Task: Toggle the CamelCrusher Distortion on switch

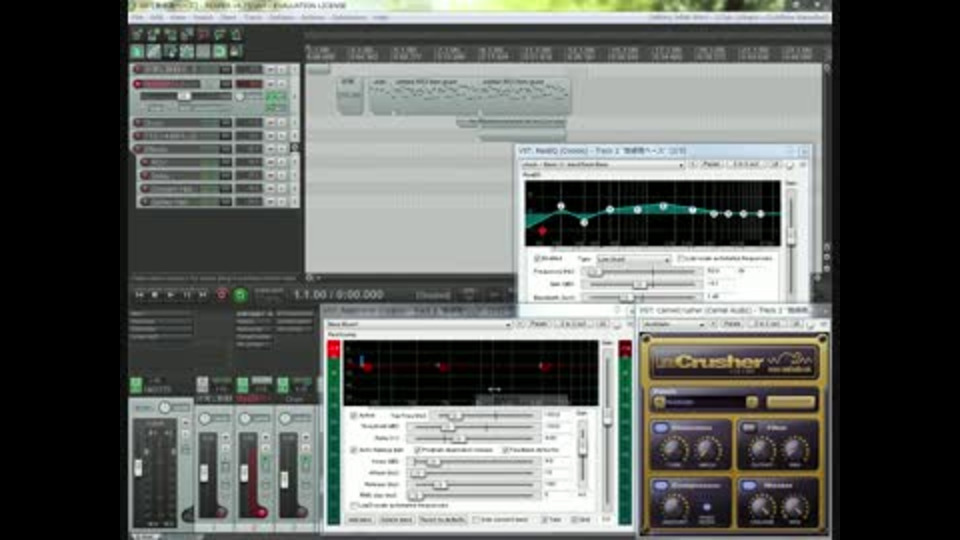Action: (x=661, y=427)
